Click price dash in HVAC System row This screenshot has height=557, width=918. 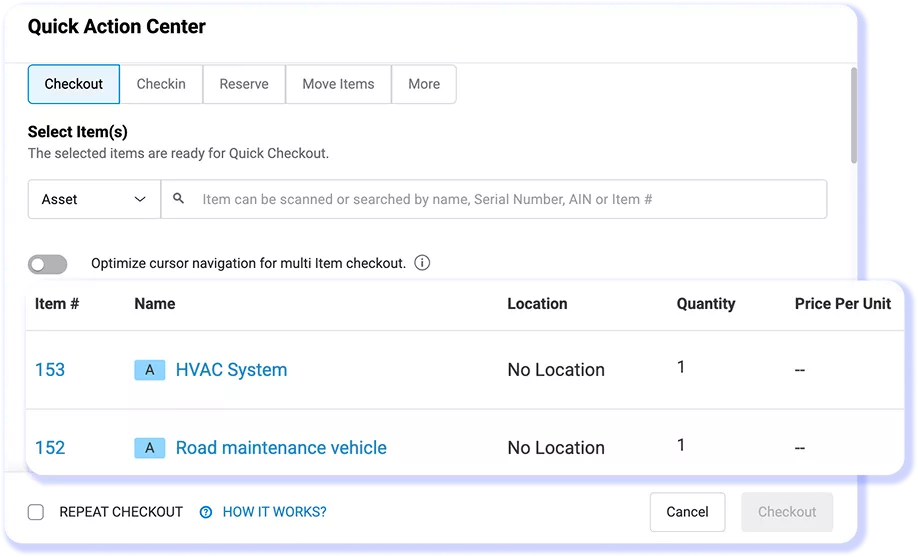[800, 370]
